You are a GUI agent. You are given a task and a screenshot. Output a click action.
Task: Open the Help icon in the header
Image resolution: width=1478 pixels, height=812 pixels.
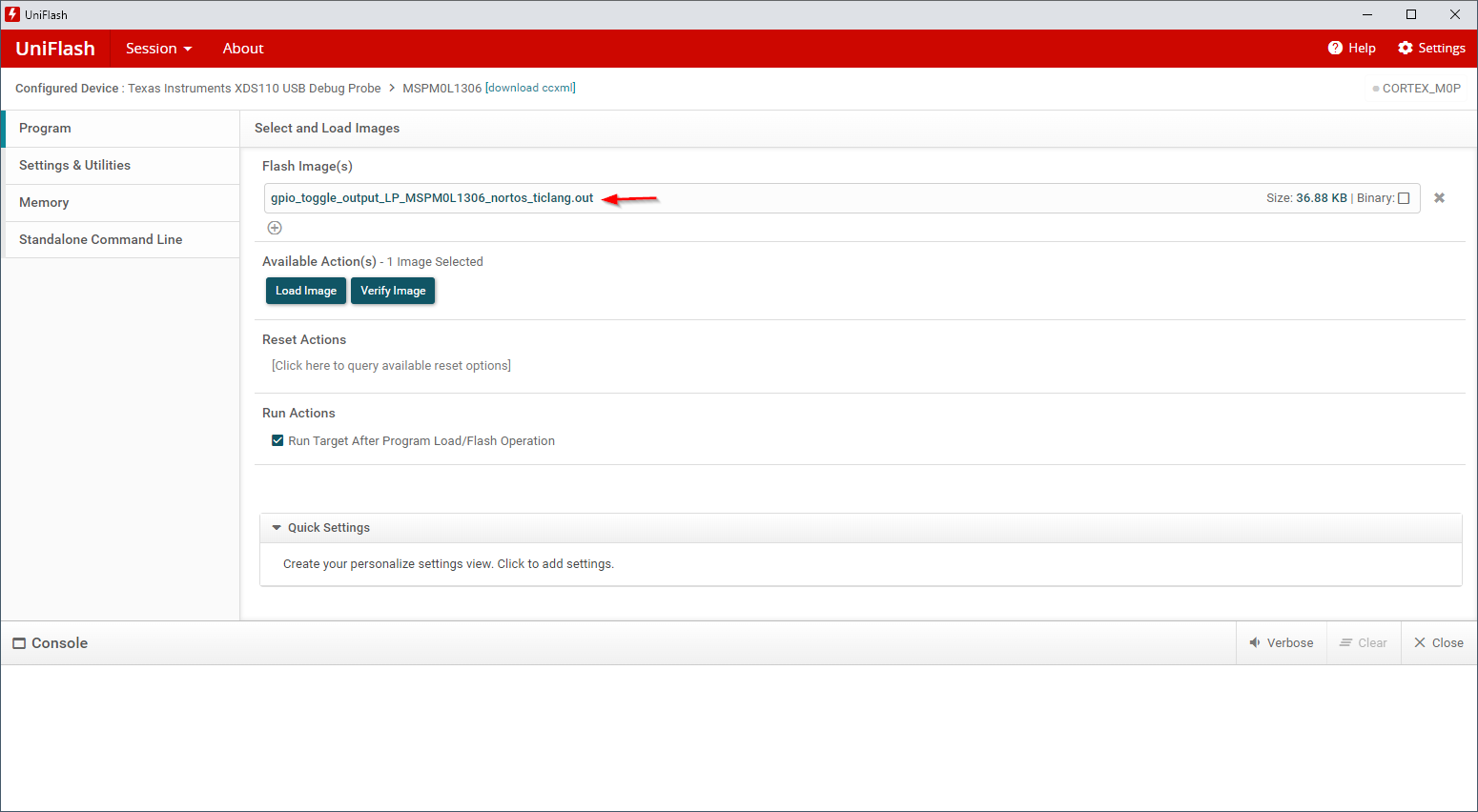(x=1335, y=48)
